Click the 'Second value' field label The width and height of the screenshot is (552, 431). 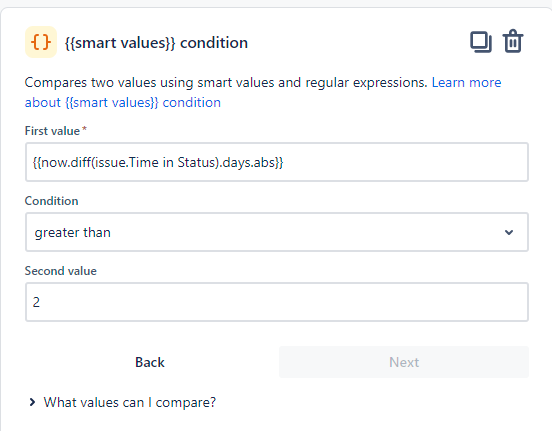click(61, 271)
